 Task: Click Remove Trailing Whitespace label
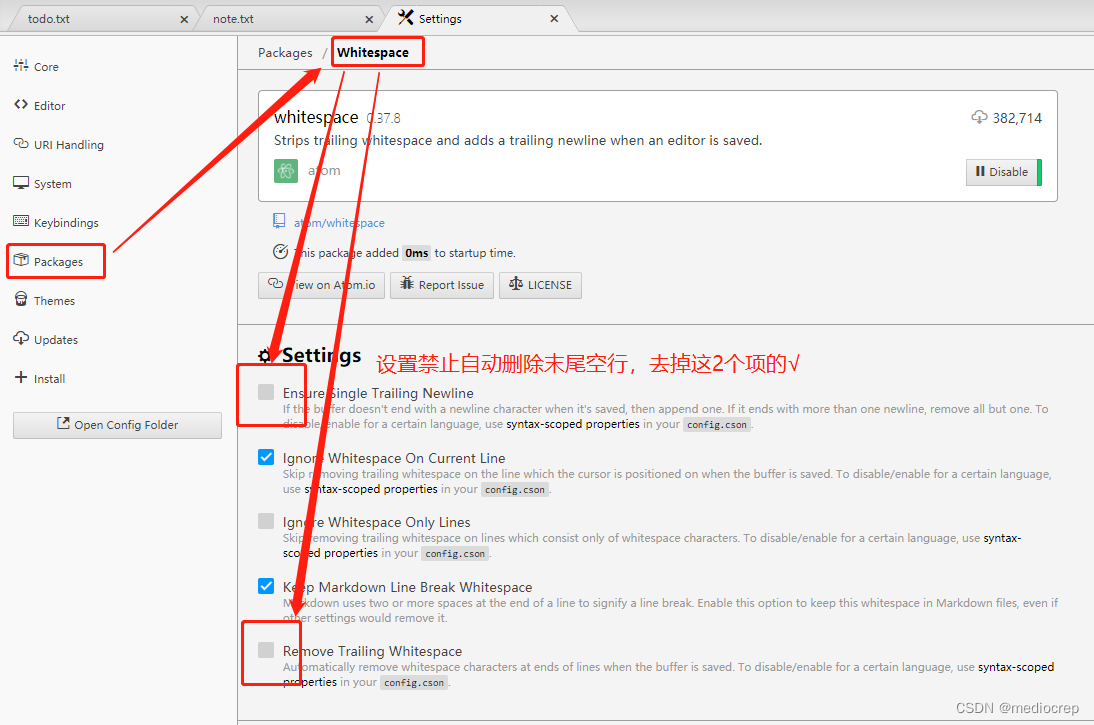373,652
